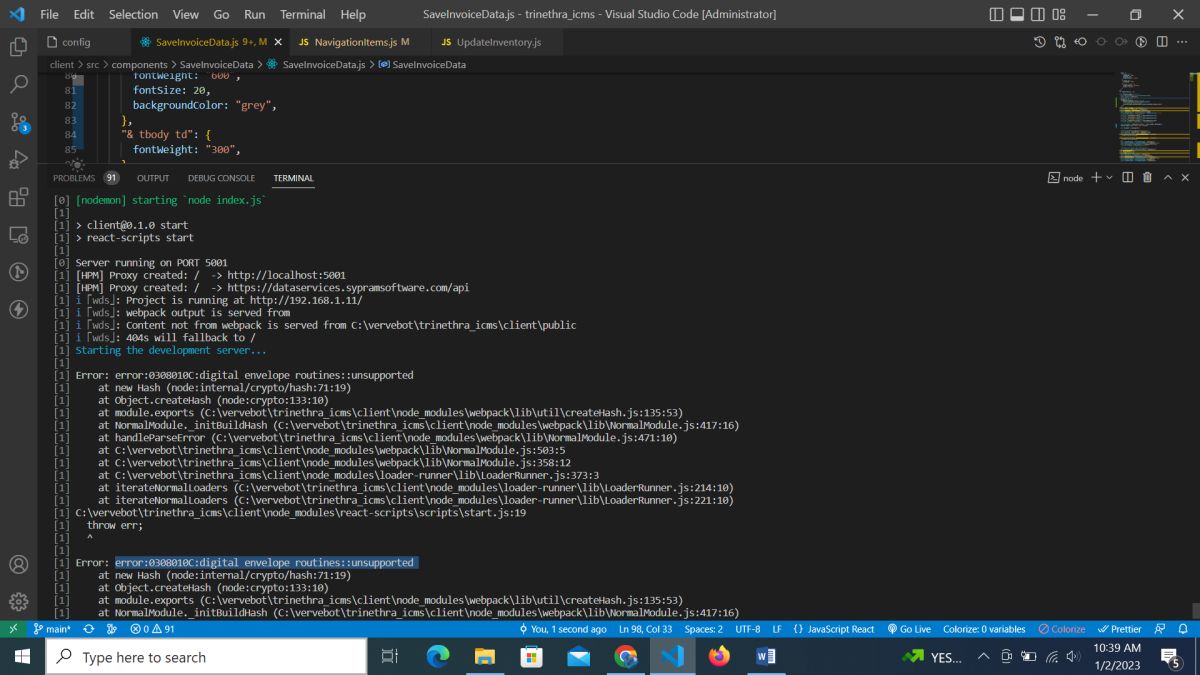Image resolution: width=1200 pixels, height=675 pixels.
Task: Open the Help menu
Action: click(x=353, y=14)
